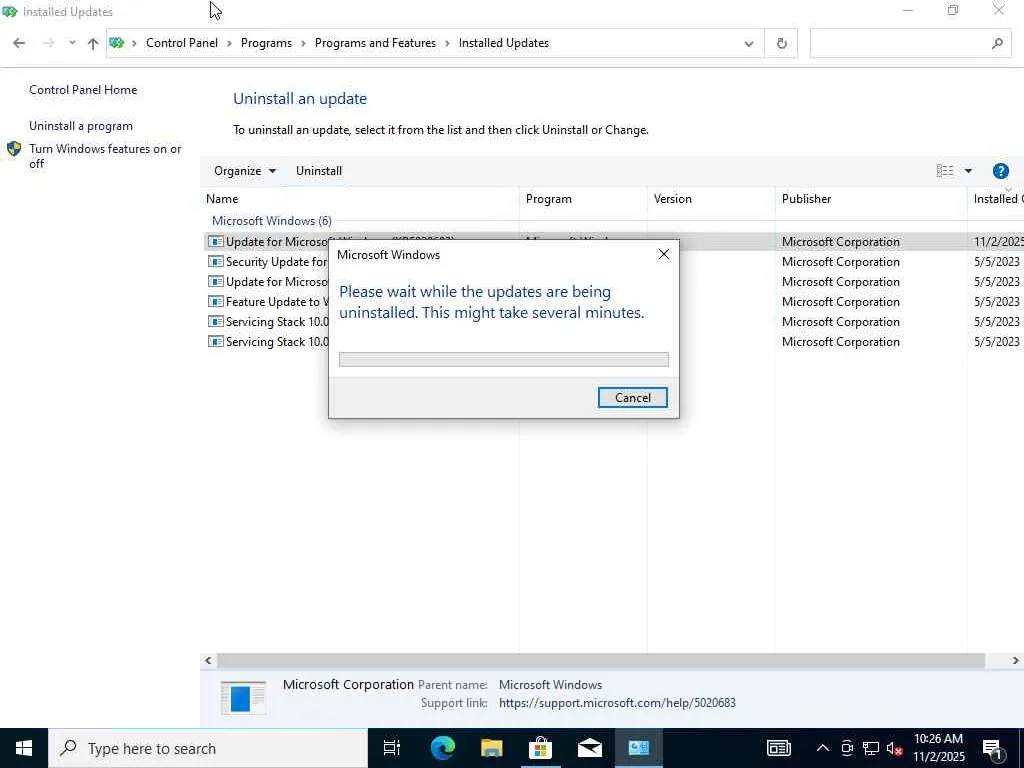1024x768 pixels.
Task: Open Task View from the taskbar
Action: (391, 748)
